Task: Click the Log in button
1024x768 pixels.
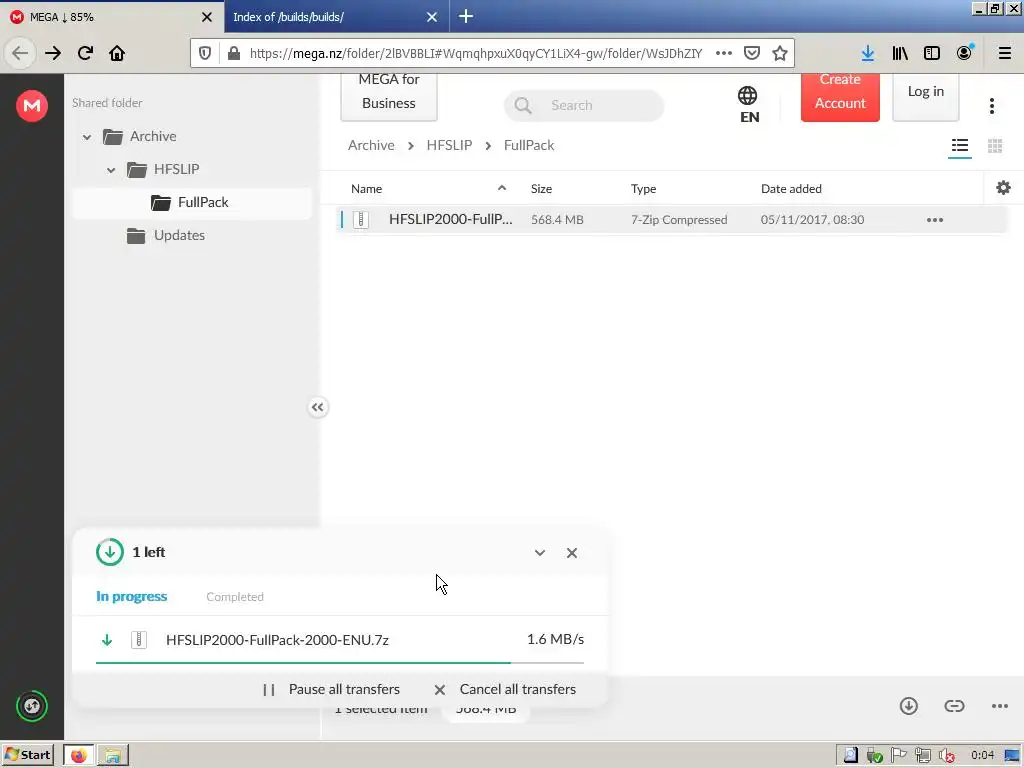Action: coord(925,97)
